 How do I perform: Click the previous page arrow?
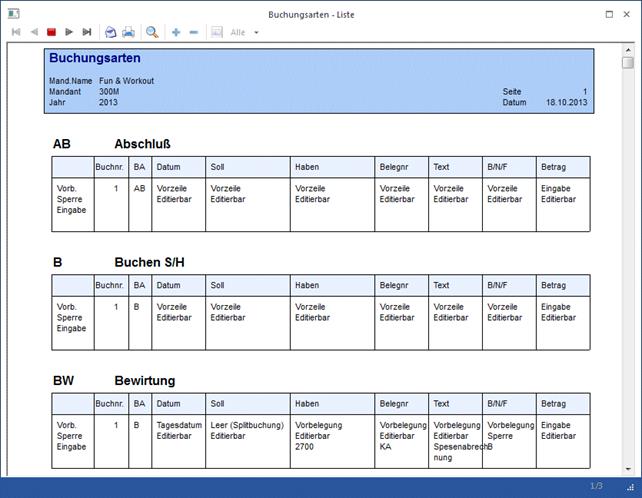coord(34,32)
